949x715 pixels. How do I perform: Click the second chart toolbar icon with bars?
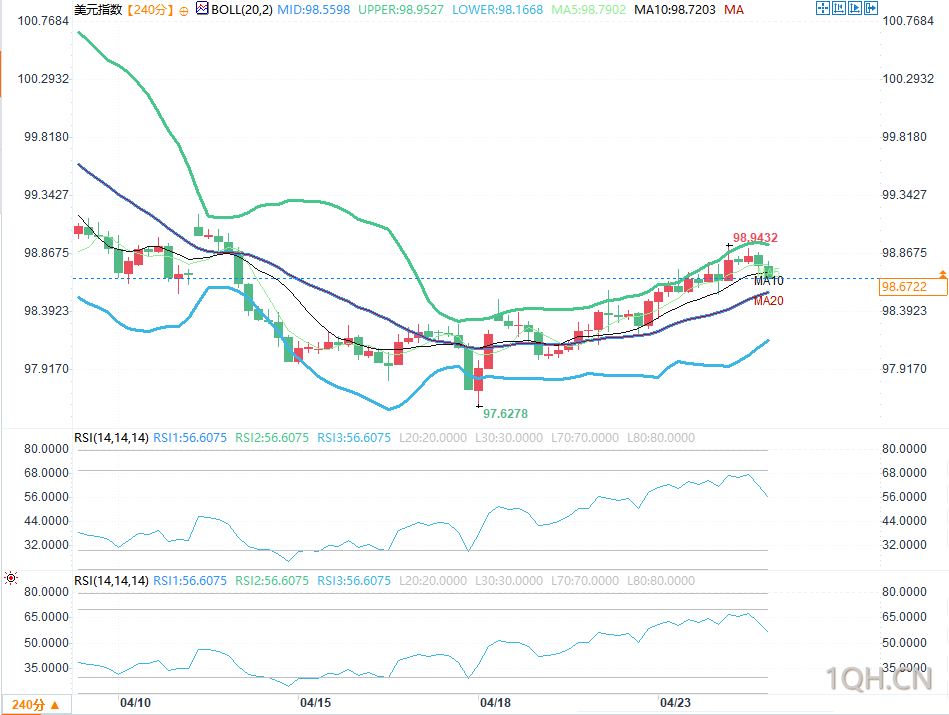pos(840,9)
